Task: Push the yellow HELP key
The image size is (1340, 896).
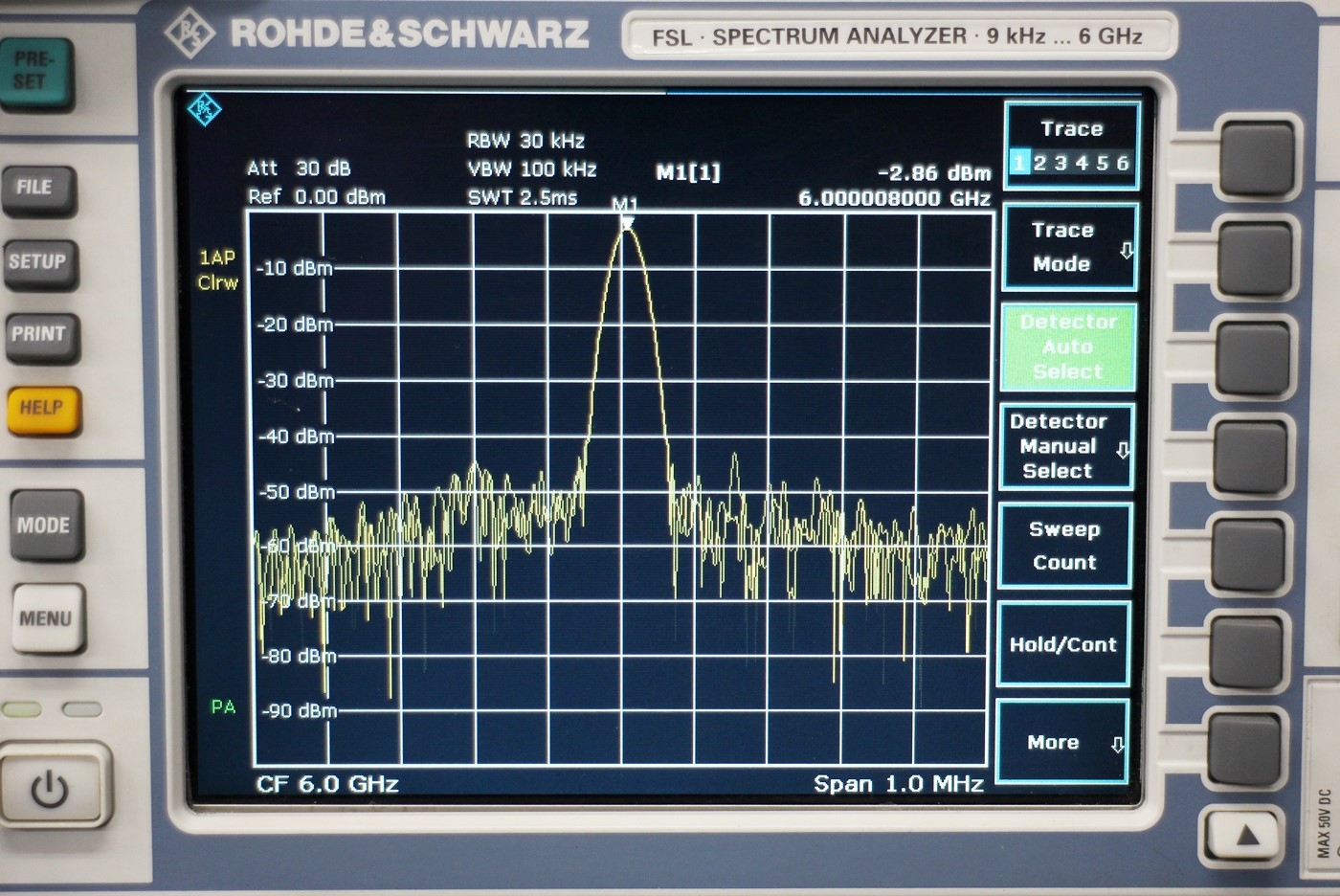Action: pos(42,410)
